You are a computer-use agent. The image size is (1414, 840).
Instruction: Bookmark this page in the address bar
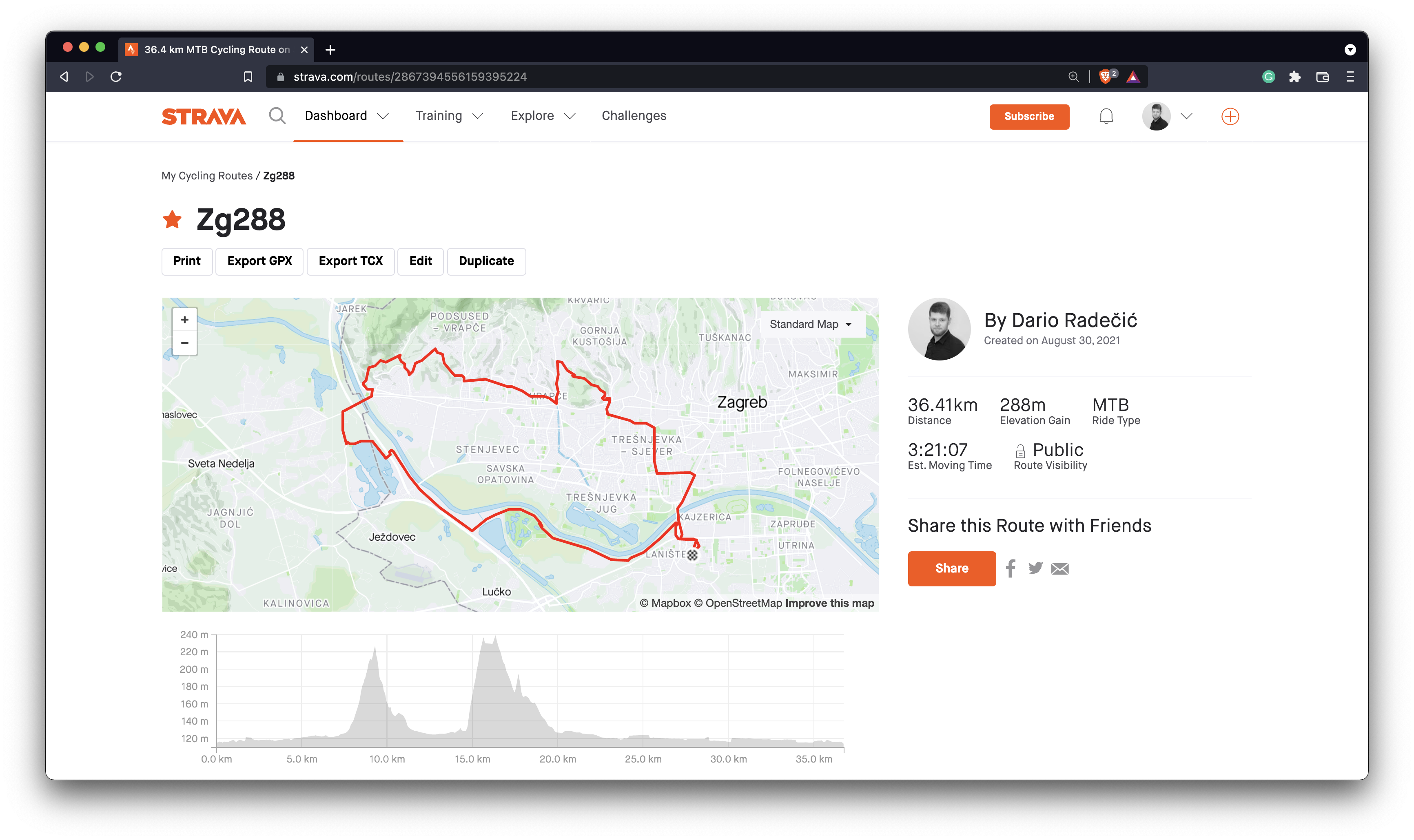click(x=248, y=76)
